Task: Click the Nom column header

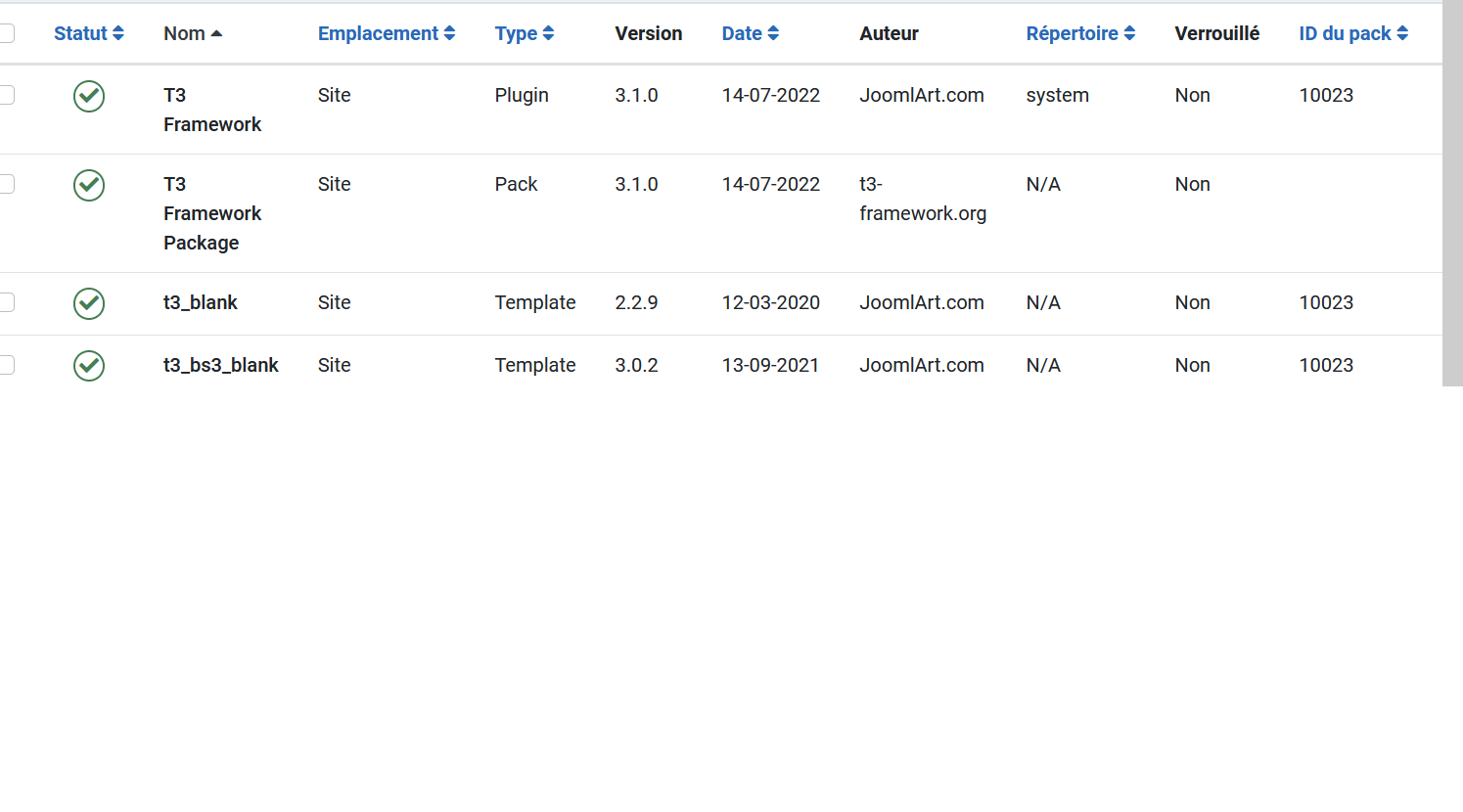Action: click(x=184, y=33)
